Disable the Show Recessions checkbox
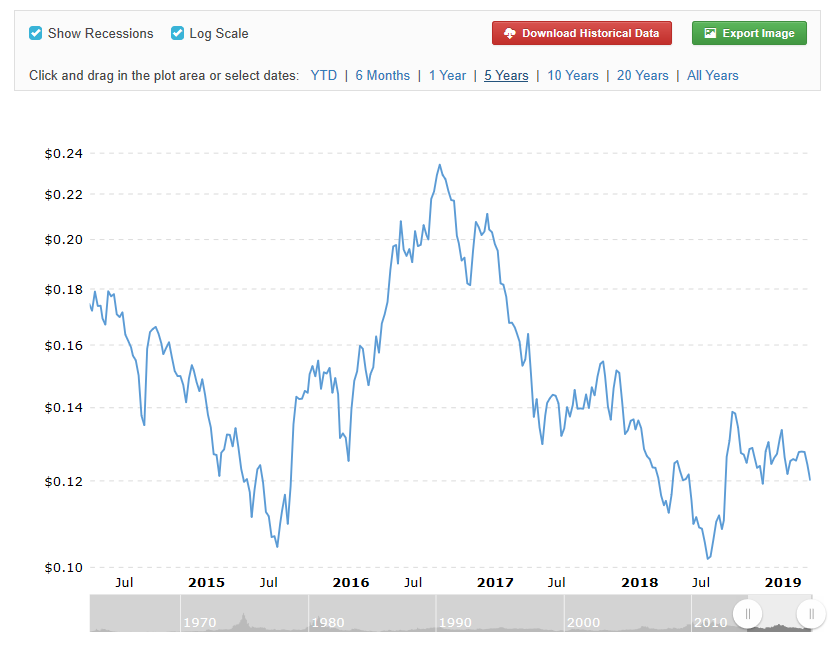 (x=35, y=32)
